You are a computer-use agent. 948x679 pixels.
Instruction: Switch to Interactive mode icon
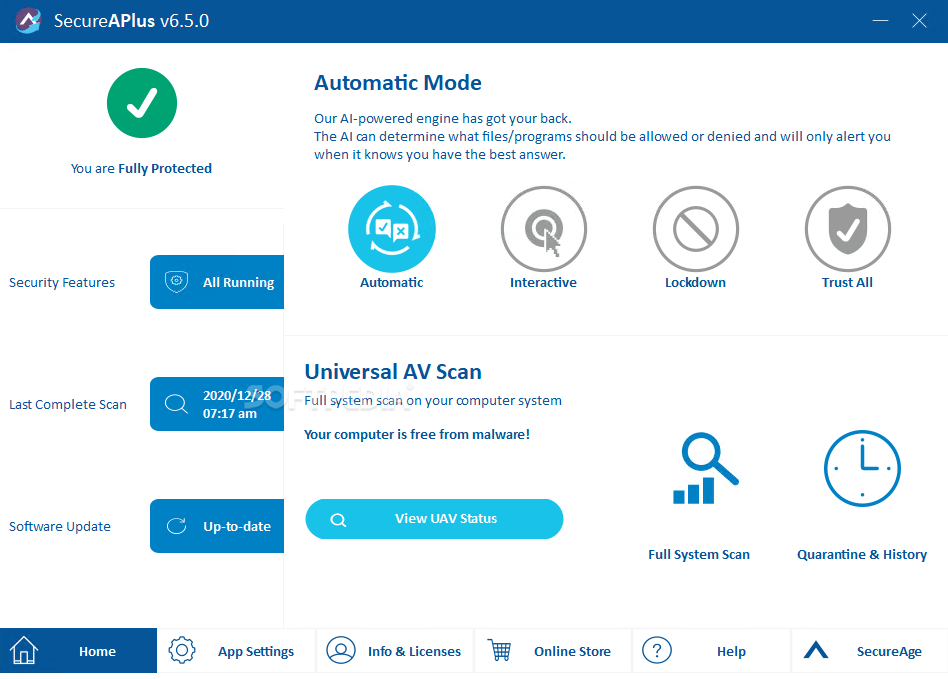point(544,229)
